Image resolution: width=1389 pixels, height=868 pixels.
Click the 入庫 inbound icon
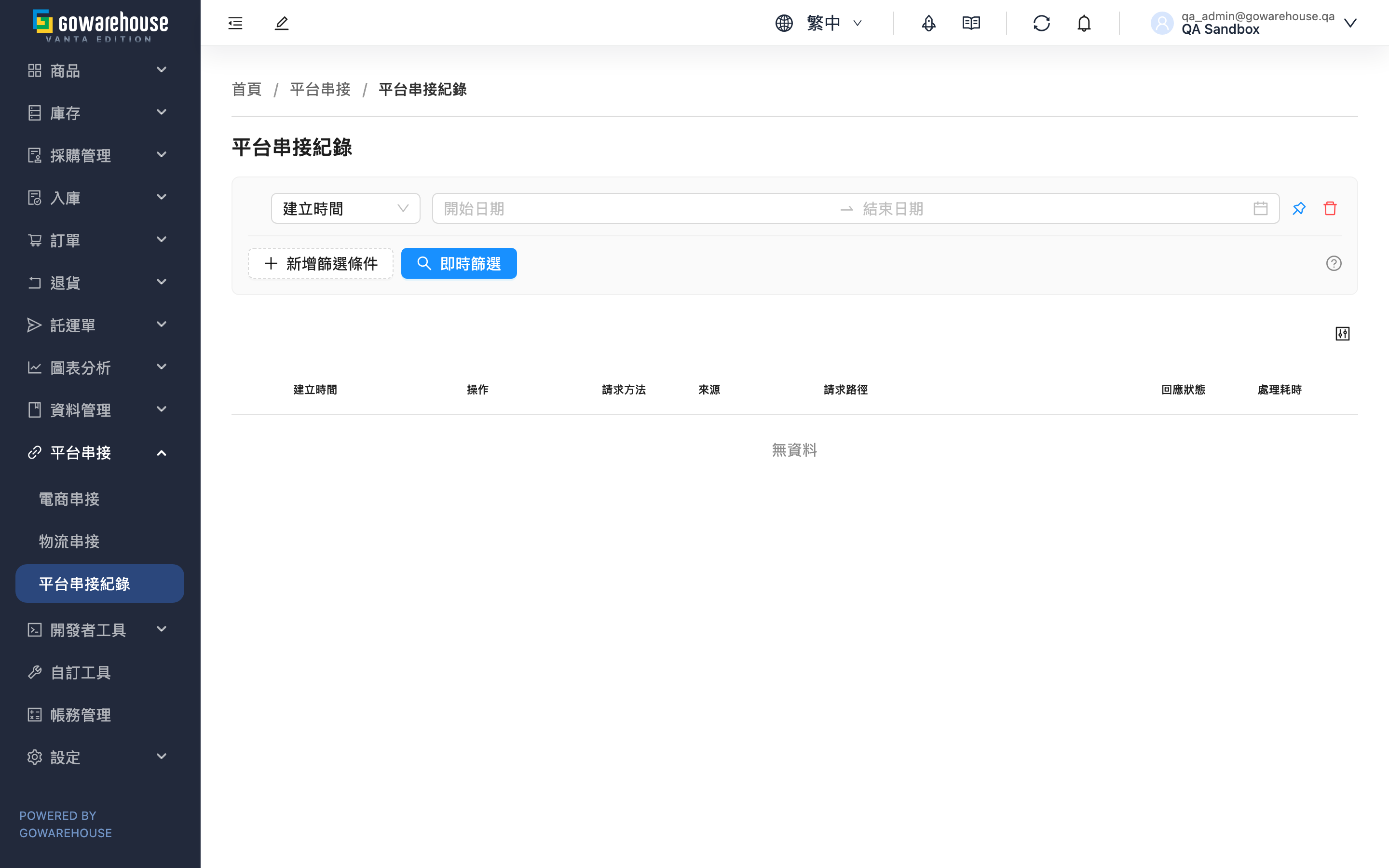click(34, 198)
